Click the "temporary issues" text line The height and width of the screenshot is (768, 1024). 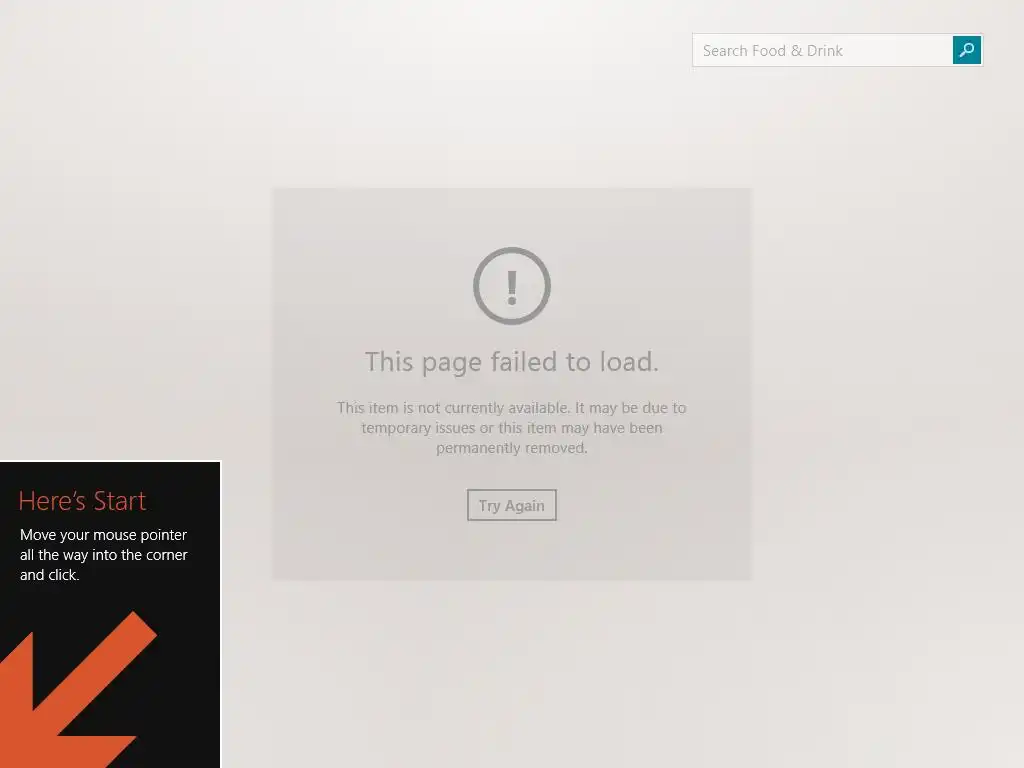(512, 428)
